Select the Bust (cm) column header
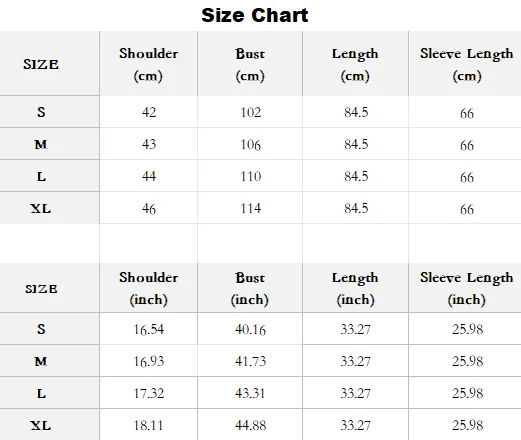The image size is (521, 440). (250, 64)
